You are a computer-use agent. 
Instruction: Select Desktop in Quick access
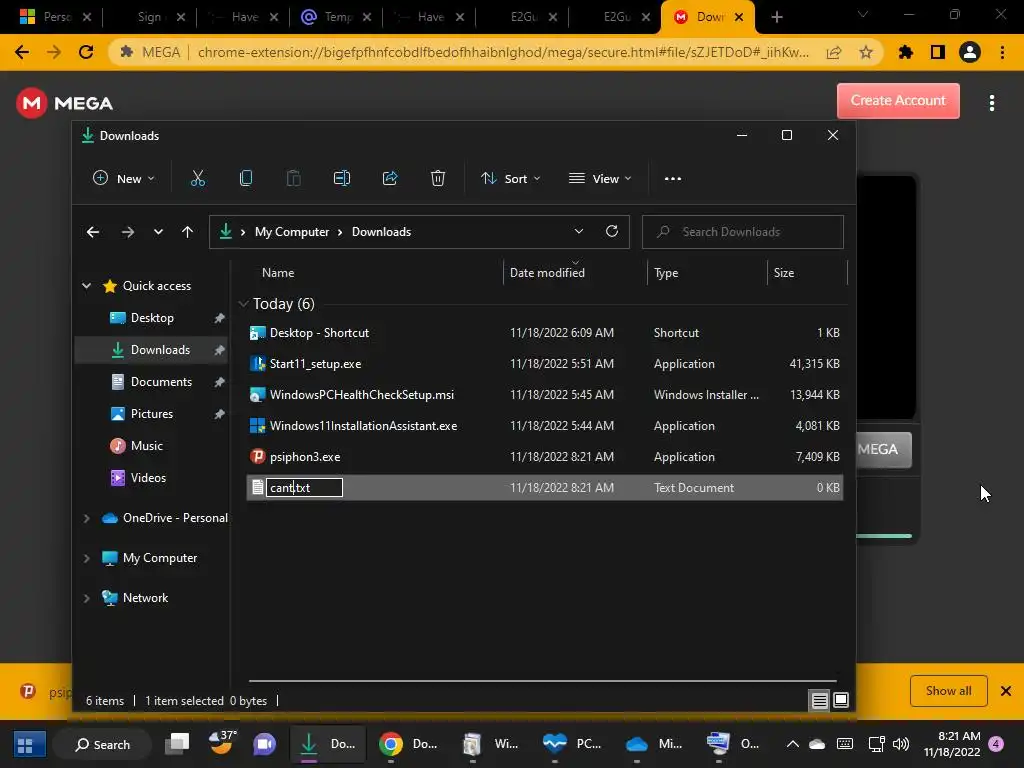point(152,318)
